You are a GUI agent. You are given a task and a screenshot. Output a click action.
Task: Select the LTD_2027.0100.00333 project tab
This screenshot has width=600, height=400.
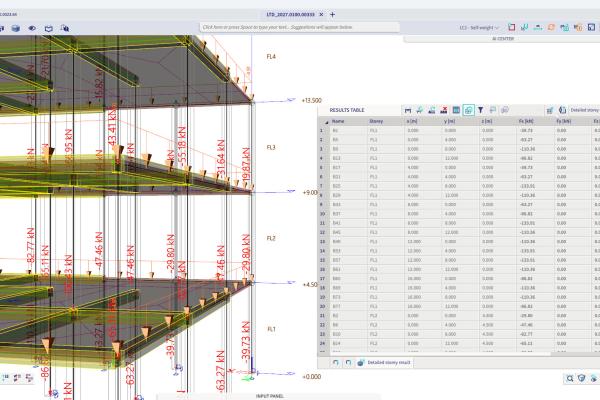[x=290, y=15]
